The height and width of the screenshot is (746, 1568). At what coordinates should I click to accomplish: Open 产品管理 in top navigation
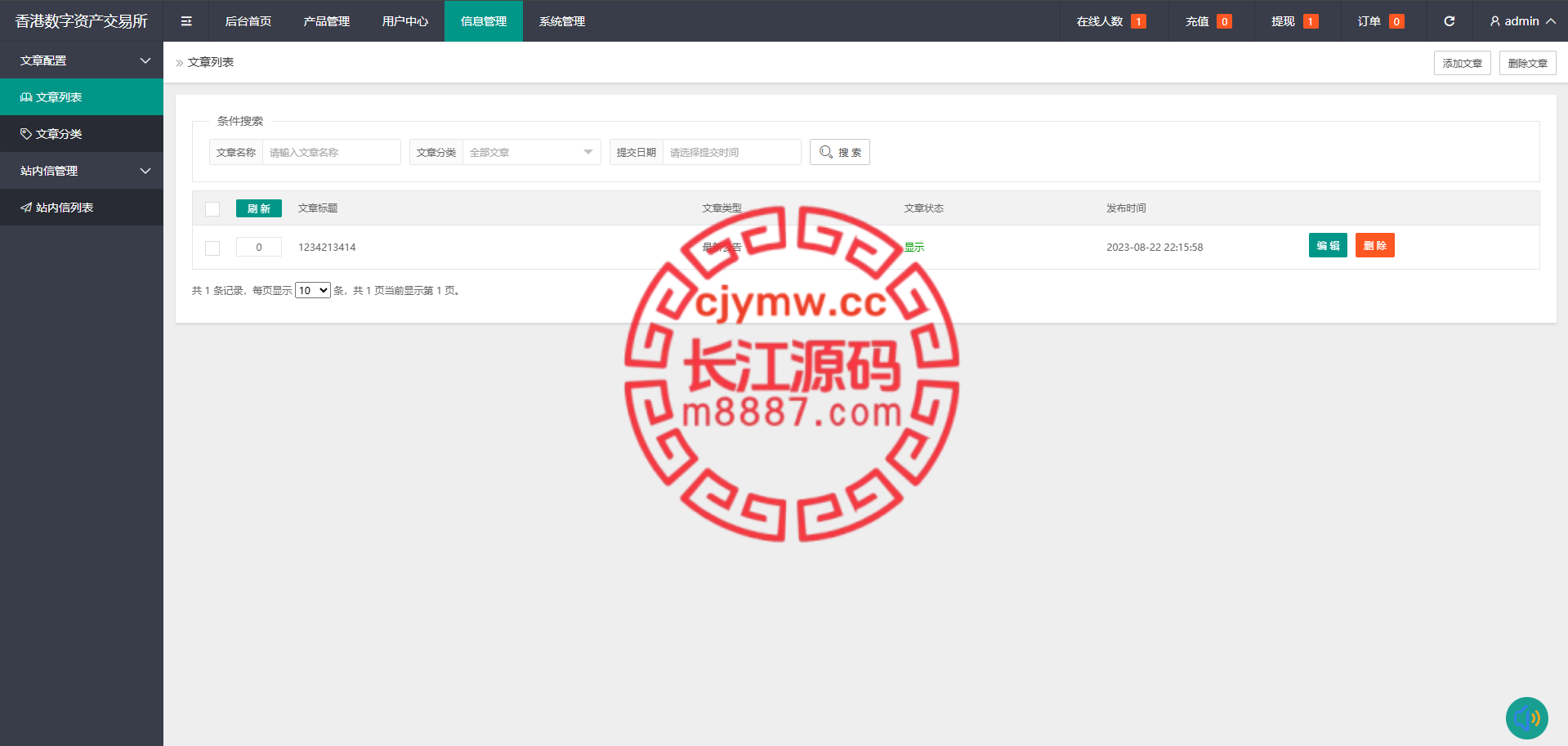(x=327, y=21)
